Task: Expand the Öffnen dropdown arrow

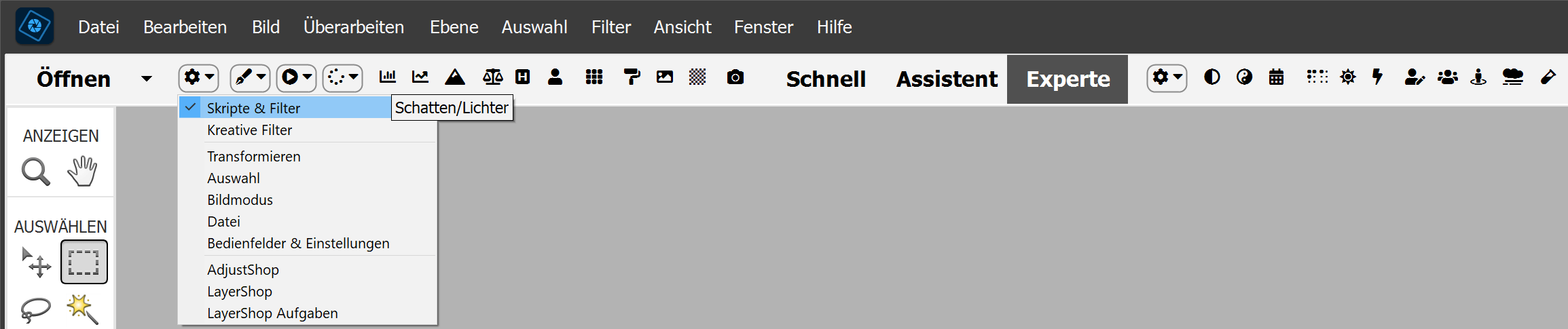Action: coord(146,79)
